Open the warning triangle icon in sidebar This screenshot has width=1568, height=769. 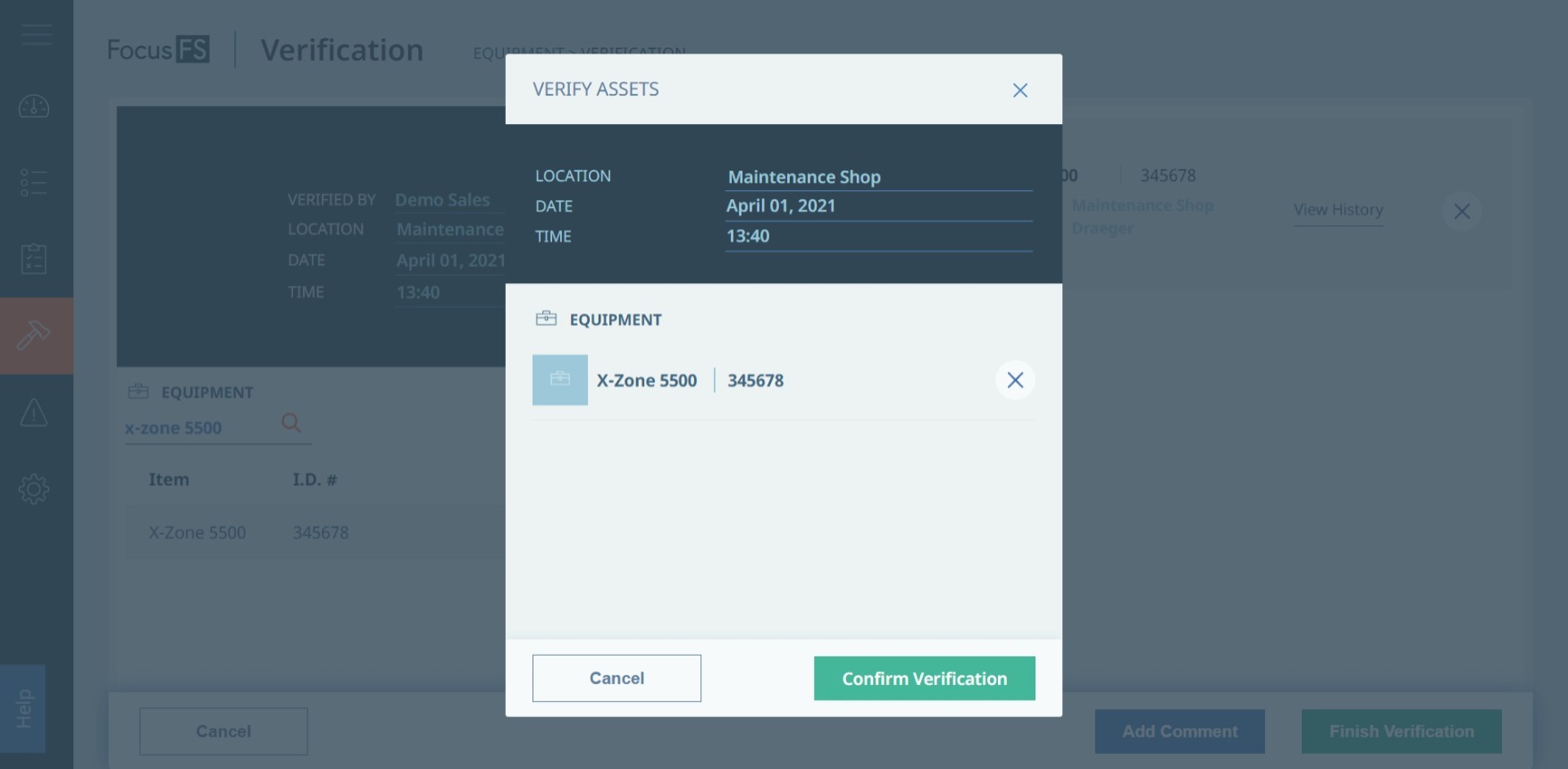coord(34,413)
